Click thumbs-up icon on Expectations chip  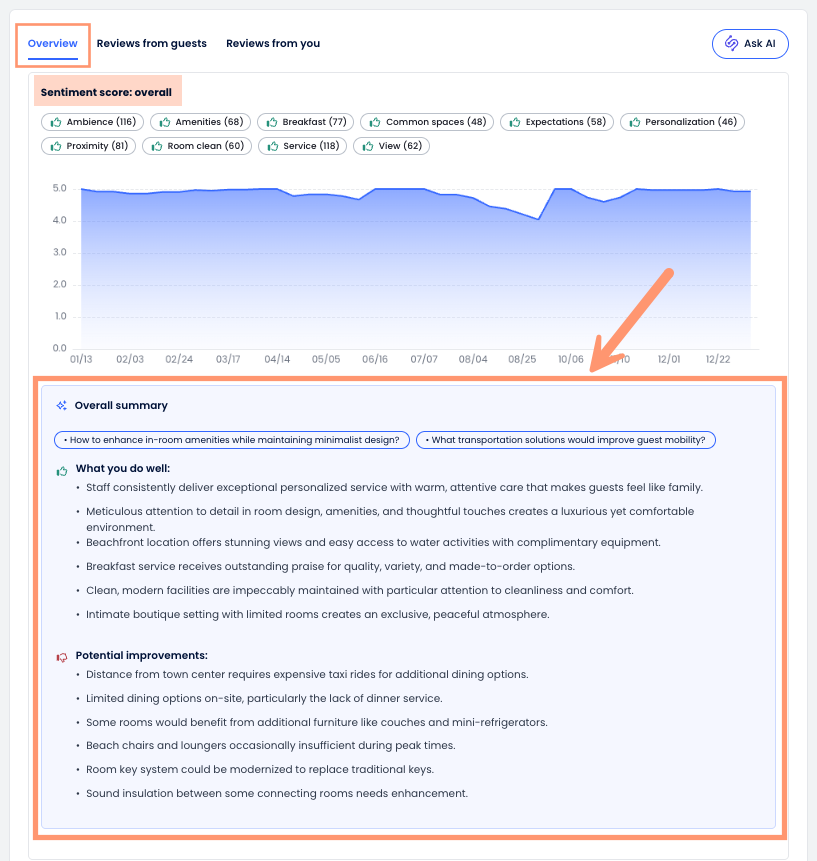click(515, 122)
